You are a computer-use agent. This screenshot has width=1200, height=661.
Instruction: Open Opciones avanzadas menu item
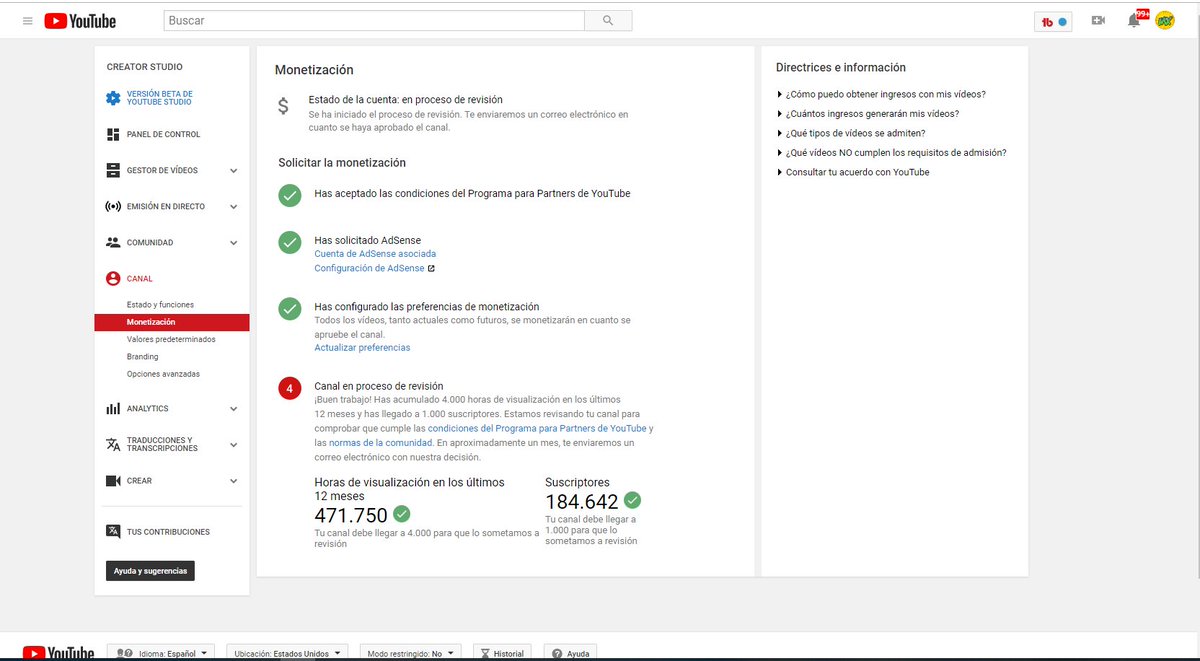click(x=163, y=374)
